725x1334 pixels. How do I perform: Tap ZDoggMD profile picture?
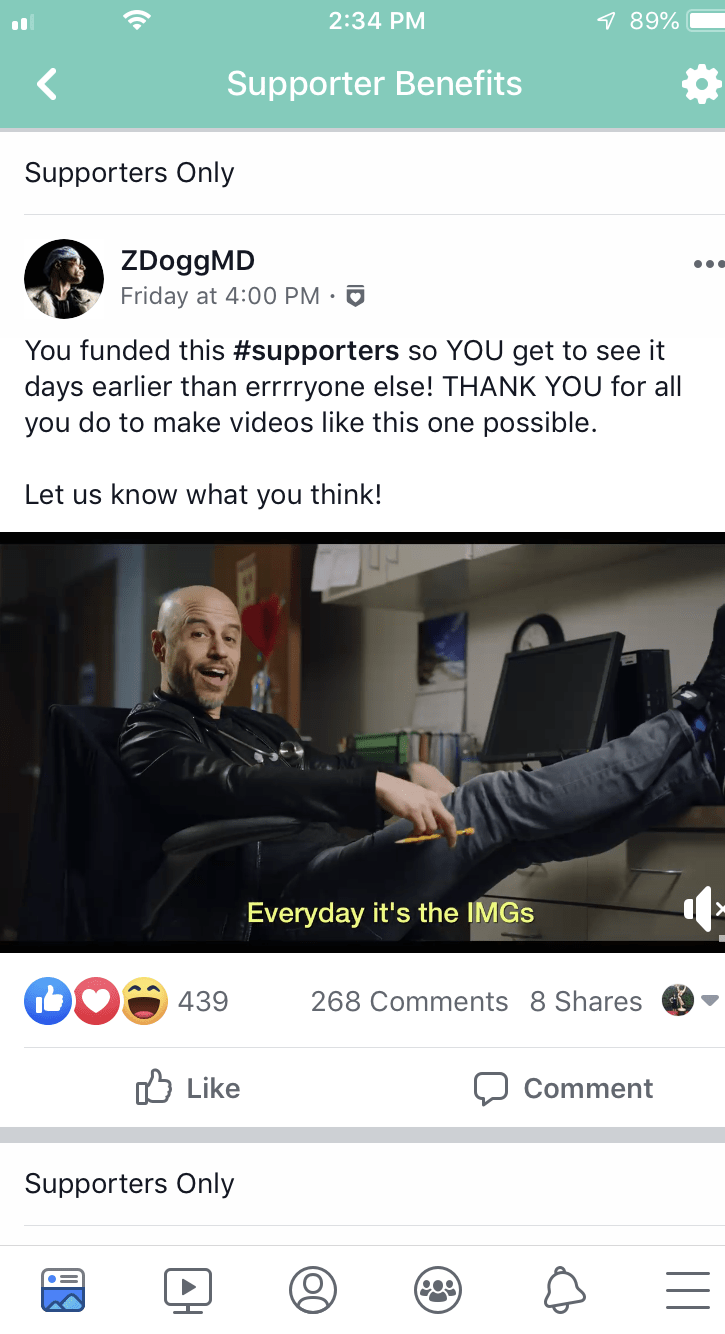(x=64, y=279)
